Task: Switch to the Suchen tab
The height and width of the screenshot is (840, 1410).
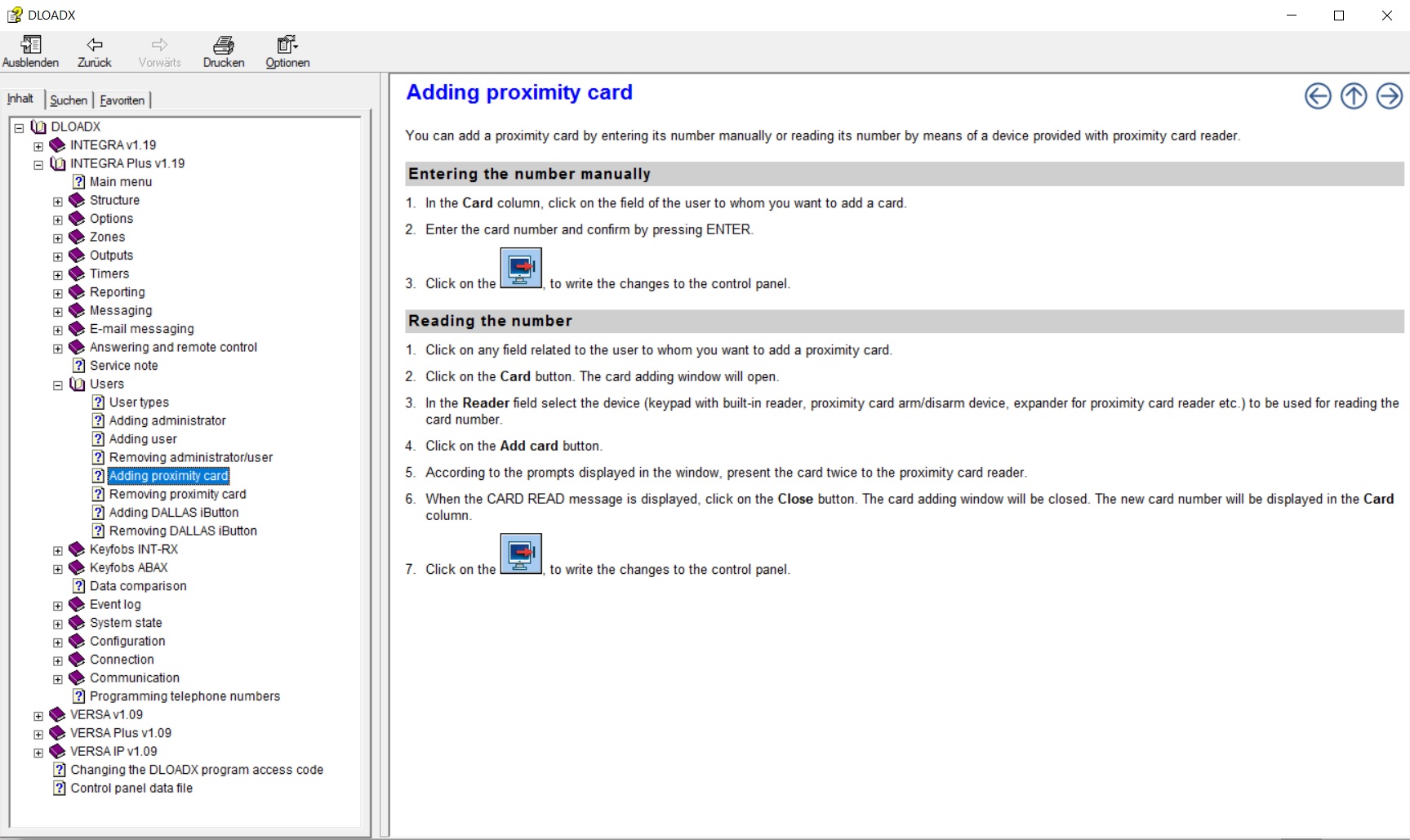Action: [69, 100]
